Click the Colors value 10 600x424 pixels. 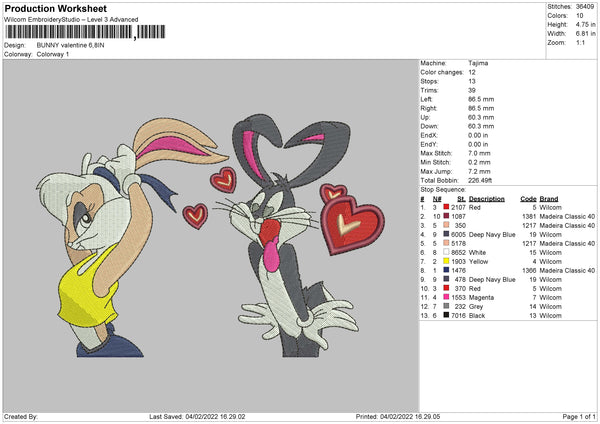tap(580, 16)
